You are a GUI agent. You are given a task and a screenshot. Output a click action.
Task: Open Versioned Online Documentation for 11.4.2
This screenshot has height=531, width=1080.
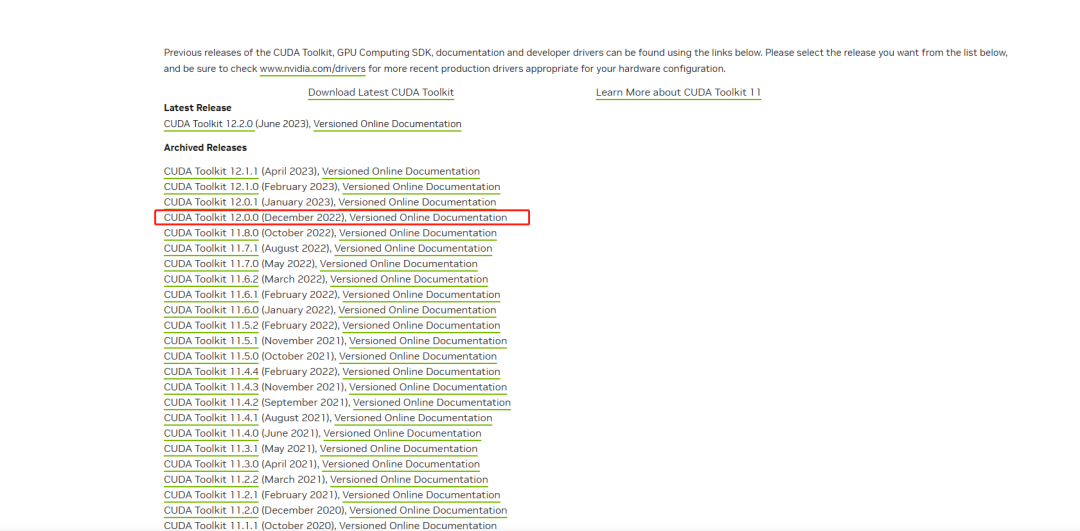coord(432,402)
